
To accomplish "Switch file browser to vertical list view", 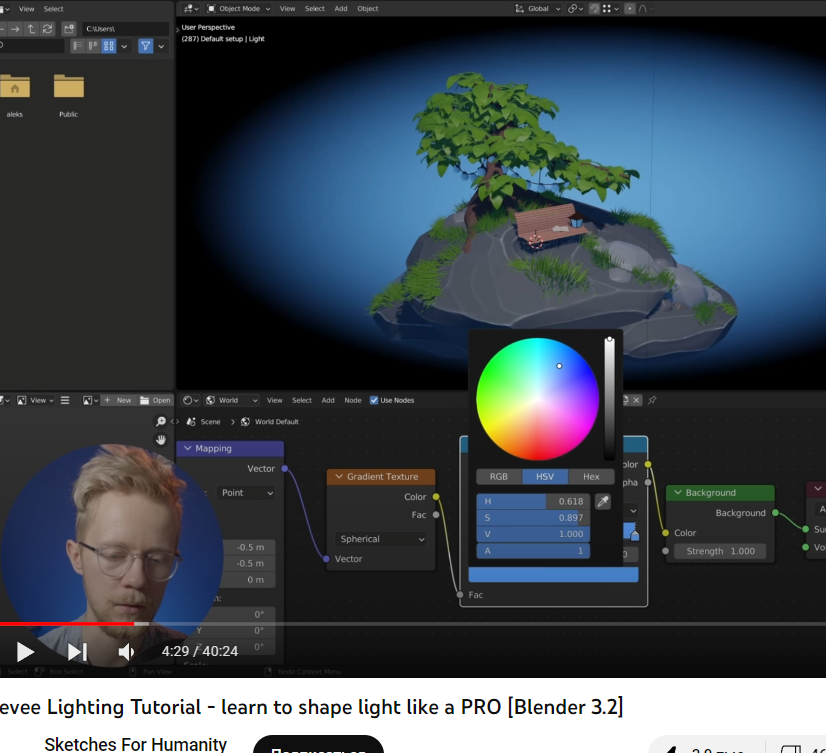I will tap(77, 46).
